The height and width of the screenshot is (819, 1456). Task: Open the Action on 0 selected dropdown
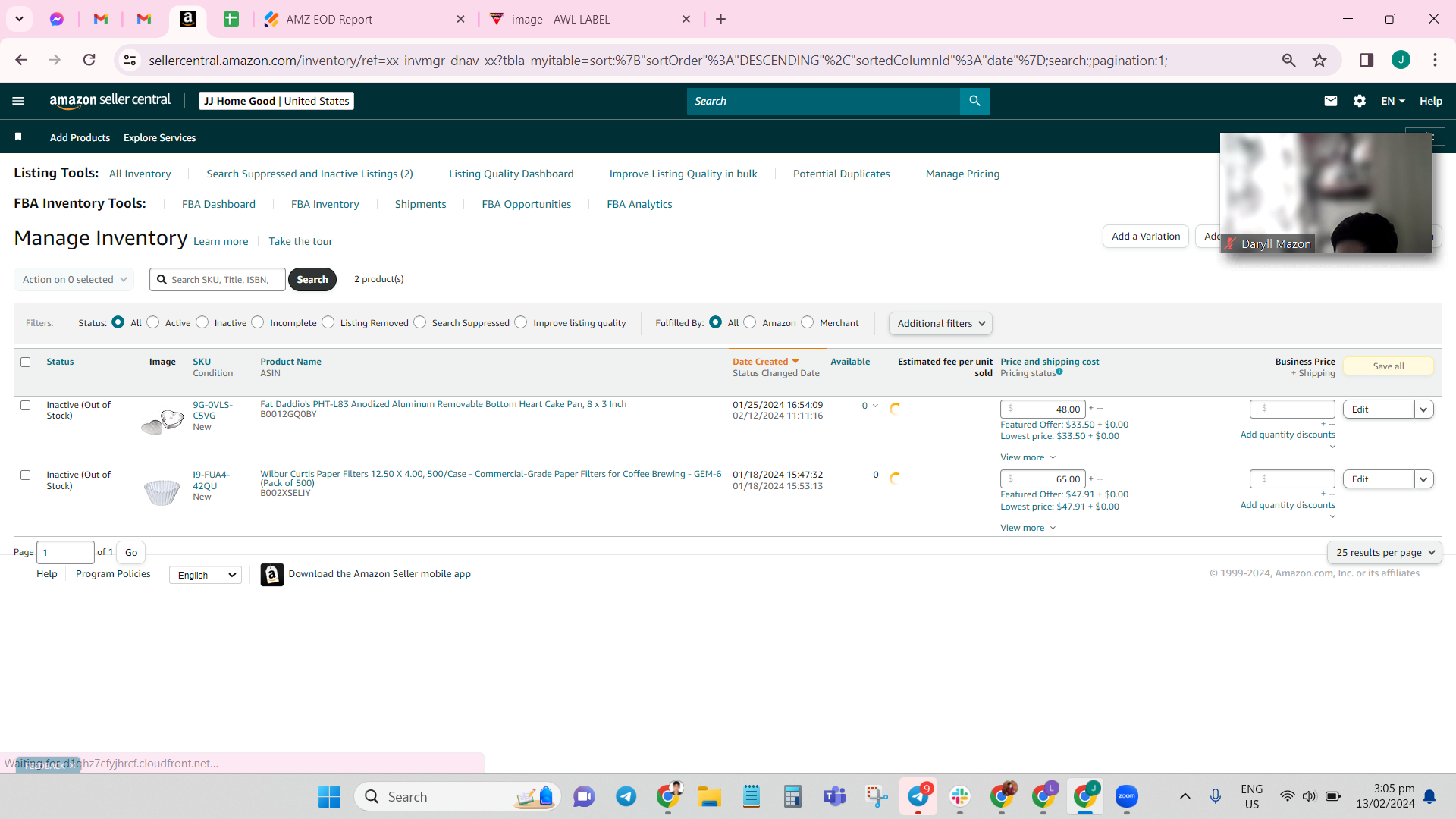click(x=74, y=279)
